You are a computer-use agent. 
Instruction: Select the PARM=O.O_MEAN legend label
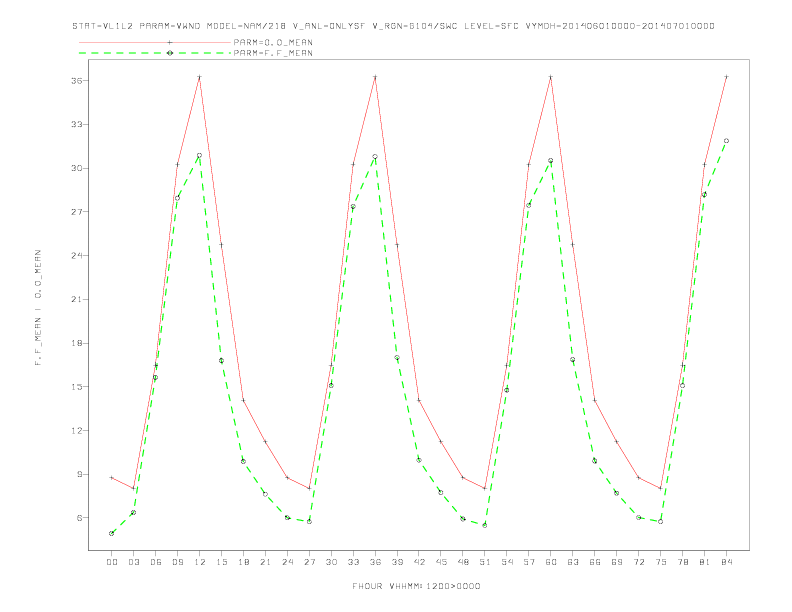(273, 42)
